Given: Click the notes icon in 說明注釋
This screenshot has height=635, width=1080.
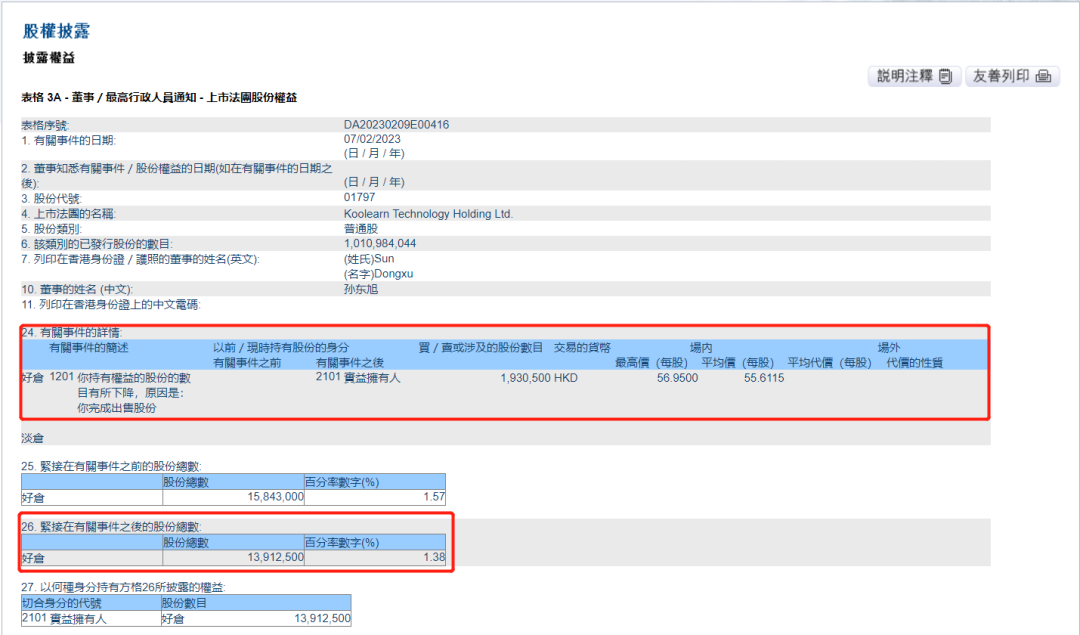Looking at the screenshot, I should 946,76.
